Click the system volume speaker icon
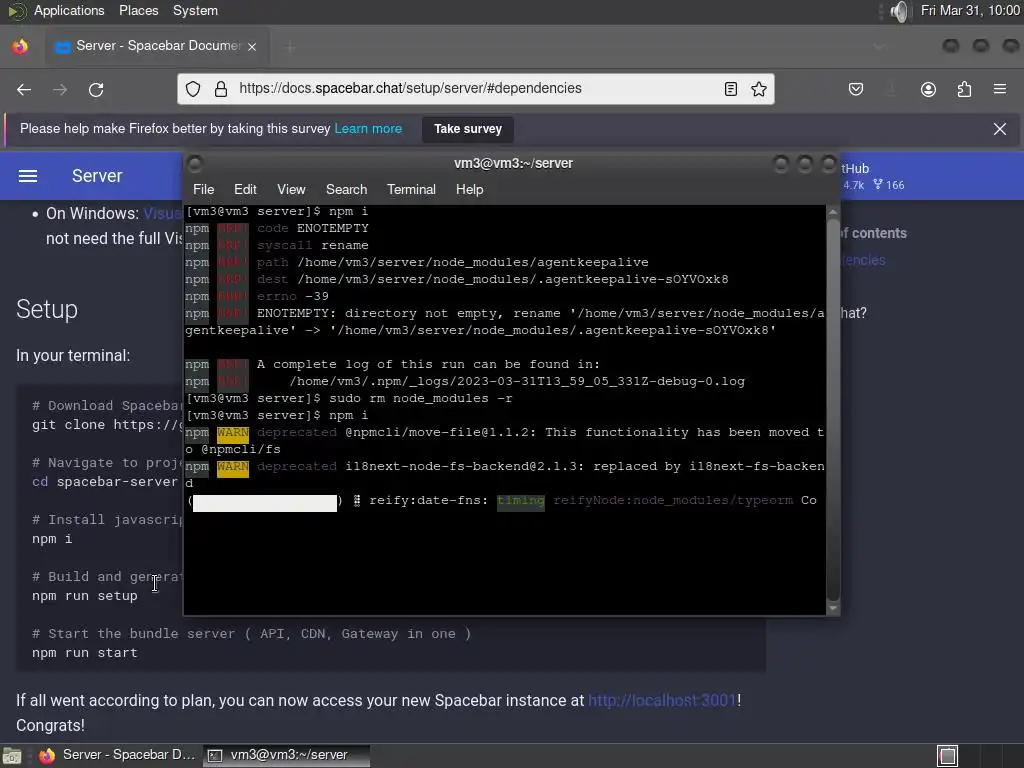The height and width of the screenshot is (768, 1024). [x=899, y=11]
